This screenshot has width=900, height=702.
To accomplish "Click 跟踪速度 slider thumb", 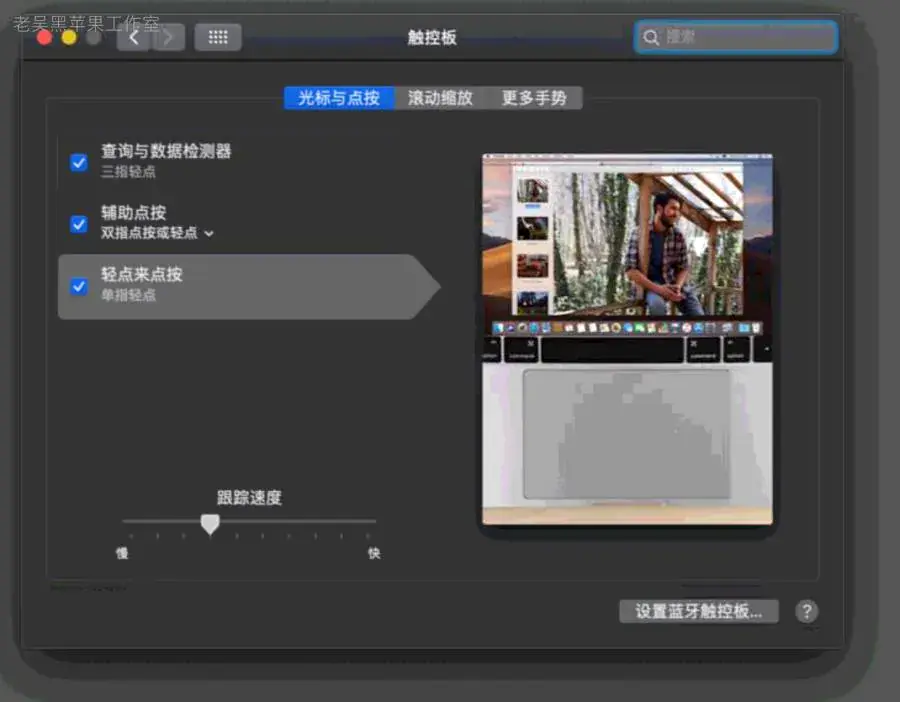I will (x=210, y=523).
